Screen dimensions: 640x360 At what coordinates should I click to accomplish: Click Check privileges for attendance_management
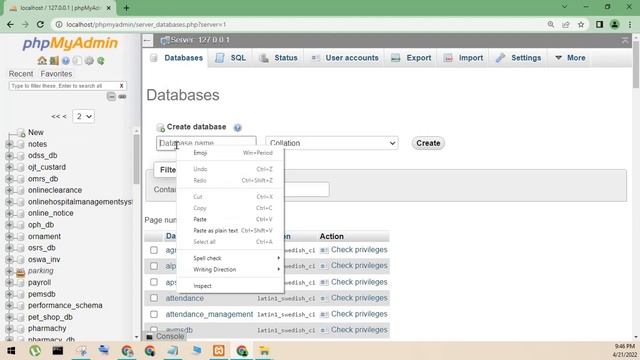pyautogui.click(x=359, y=314)
